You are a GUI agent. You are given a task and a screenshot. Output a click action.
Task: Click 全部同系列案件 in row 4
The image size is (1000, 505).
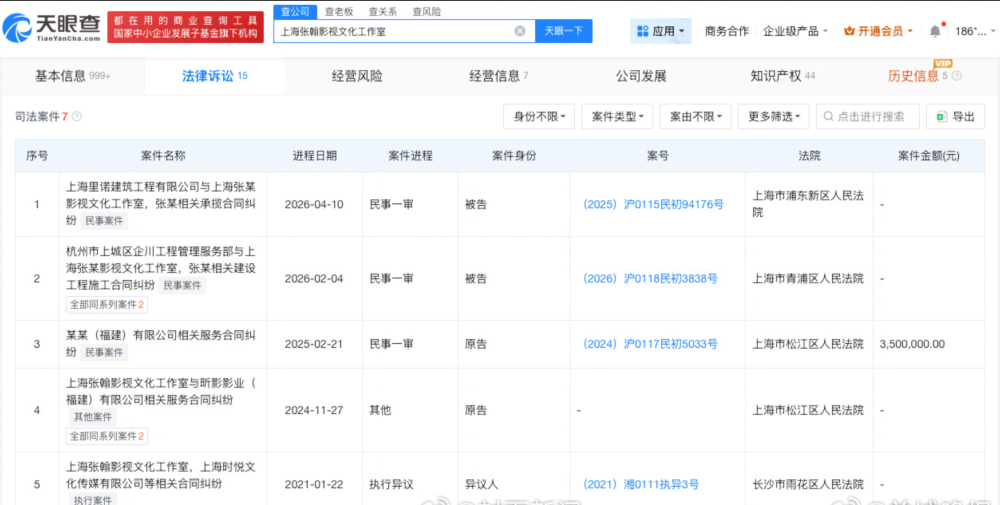tap(107, 436)
